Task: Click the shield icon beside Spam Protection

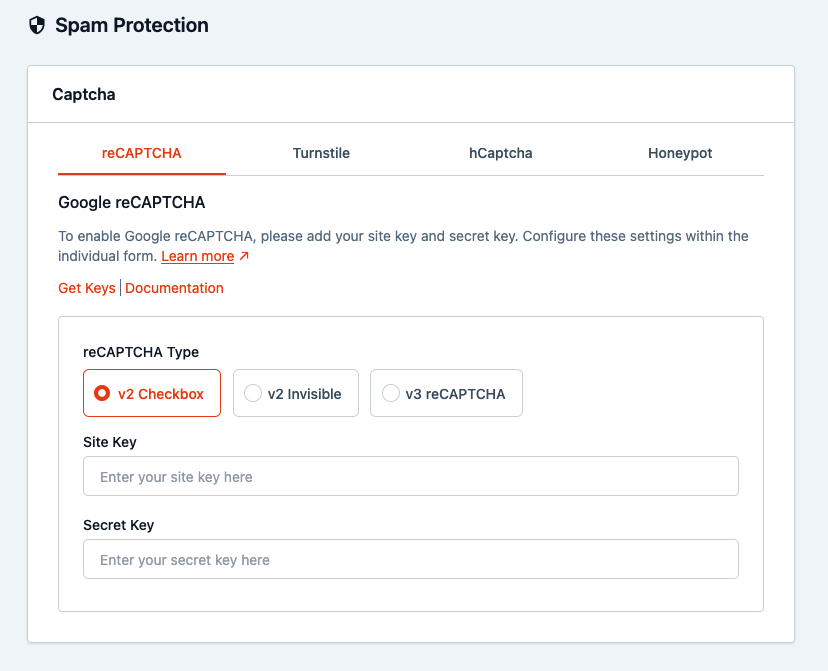Action: pyautogui.click(x=37, y=25)
